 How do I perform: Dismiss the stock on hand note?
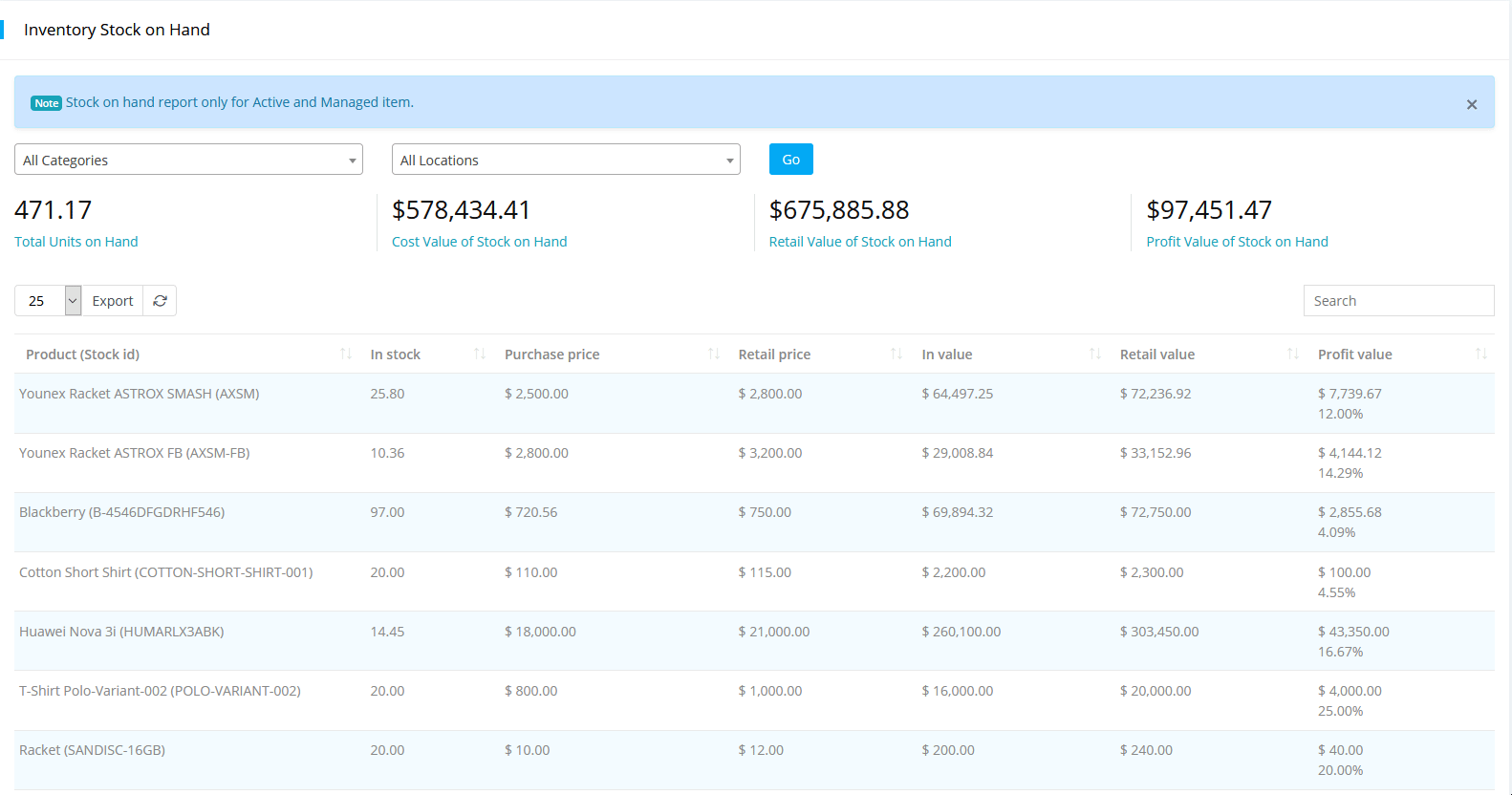1471,104
